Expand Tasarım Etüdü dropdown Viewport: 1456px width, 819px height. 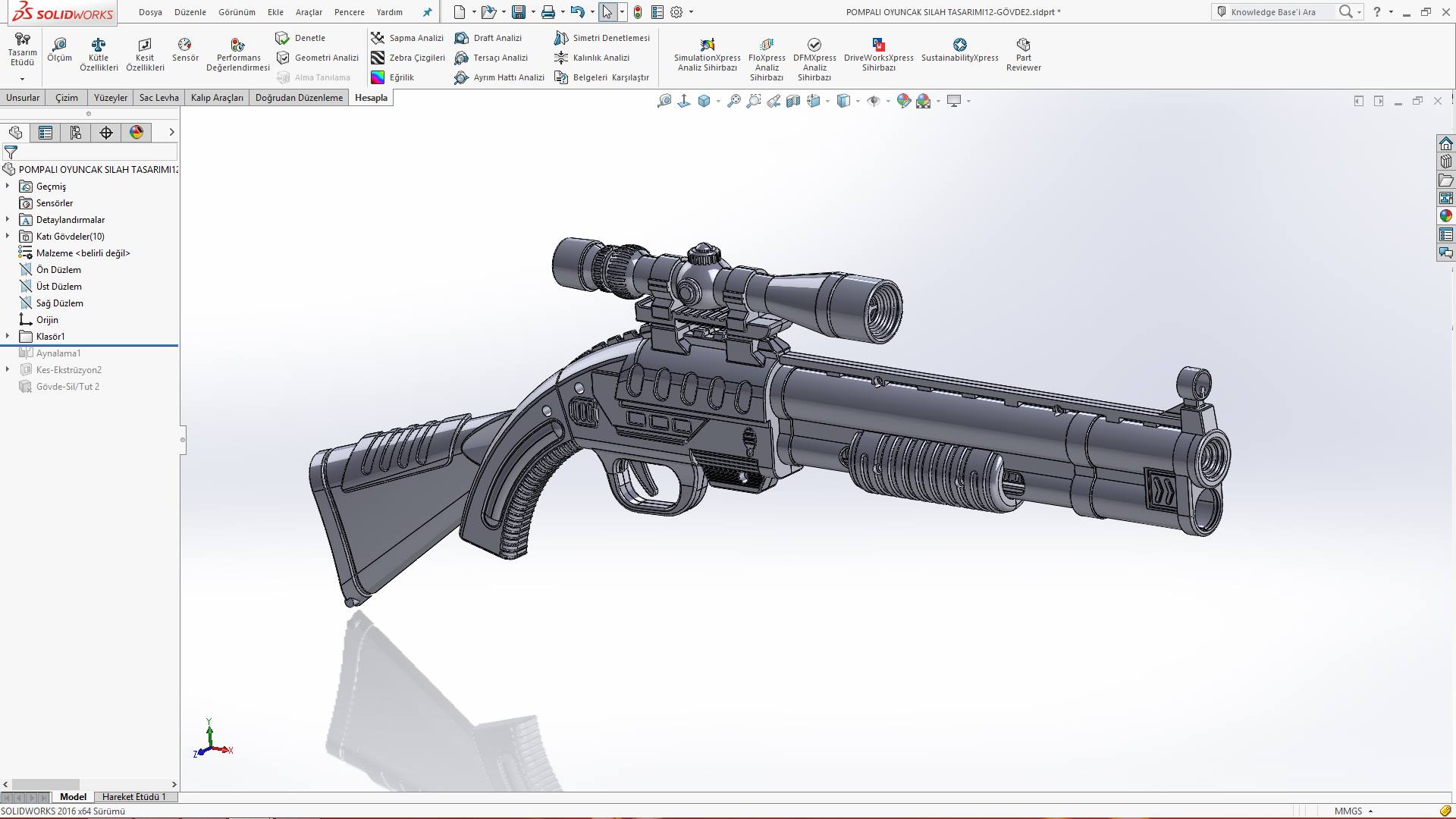(x=22, y=79)
